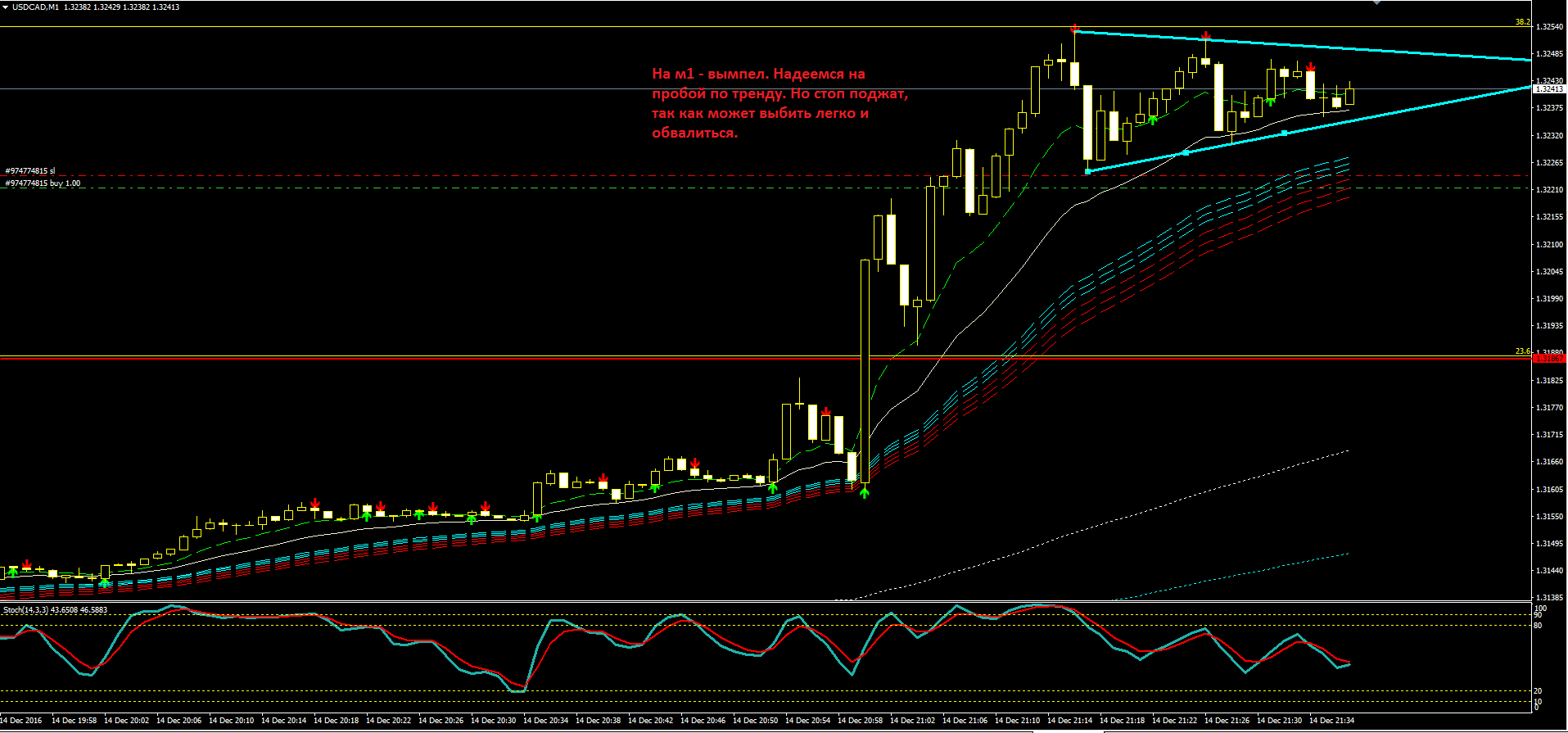Click the USDCAD,M1 chart title text
The image size is (1568, 733).
coord(35,7)
